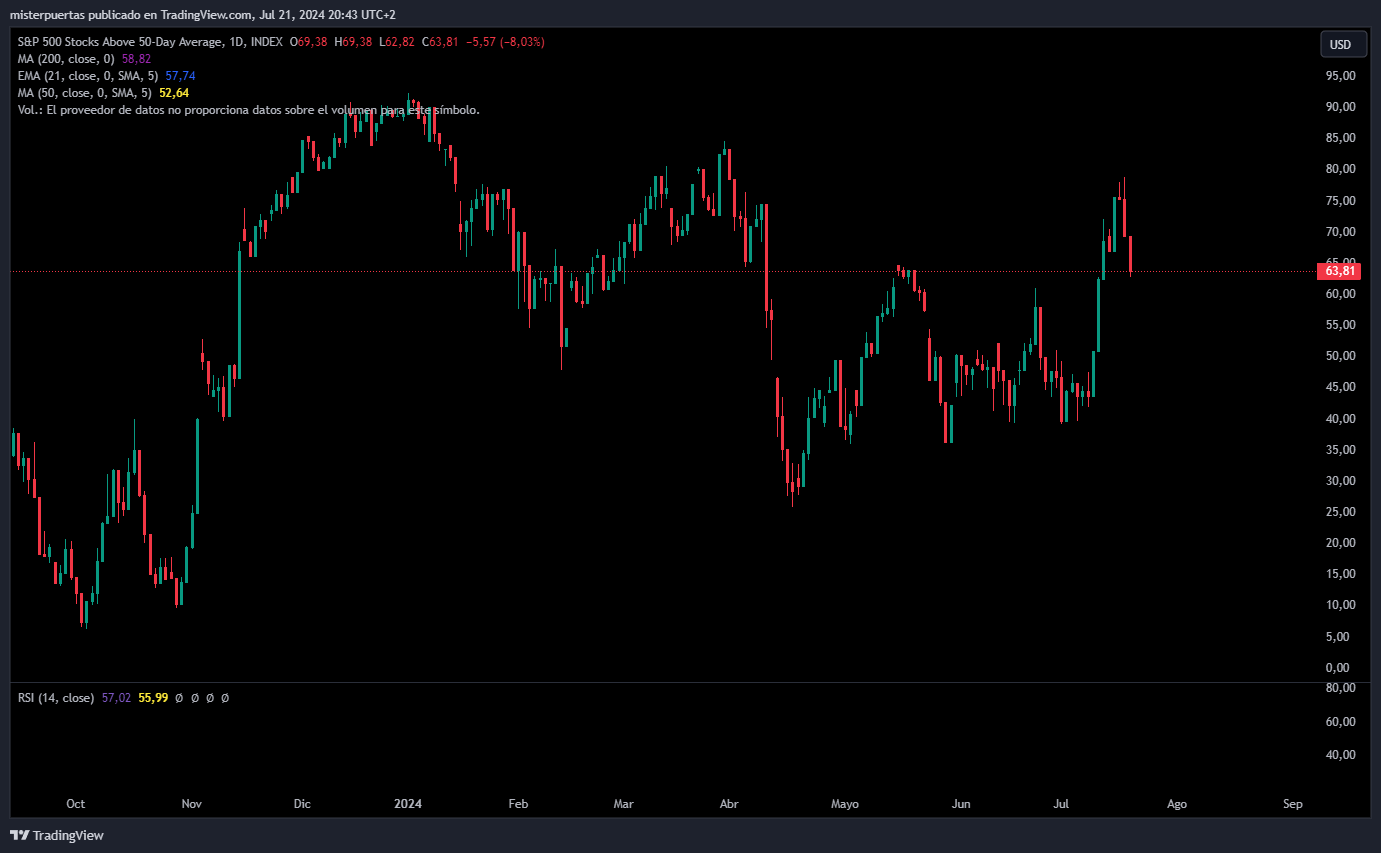The width and height of the screenshot is (1381, 853).
Task: Click the 35,00 price axis label
Action: [x=1340, y=450]
